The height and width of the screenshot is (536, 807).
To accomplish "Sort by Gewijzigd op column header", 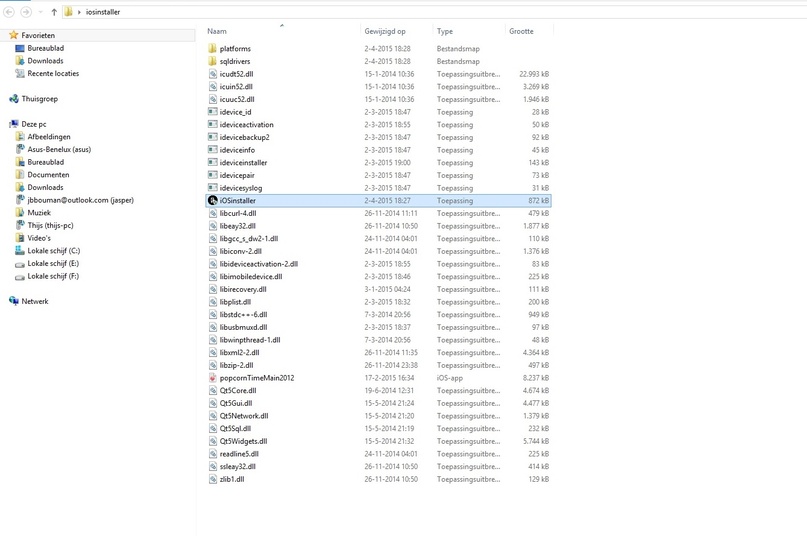I will tap(385, 31).
